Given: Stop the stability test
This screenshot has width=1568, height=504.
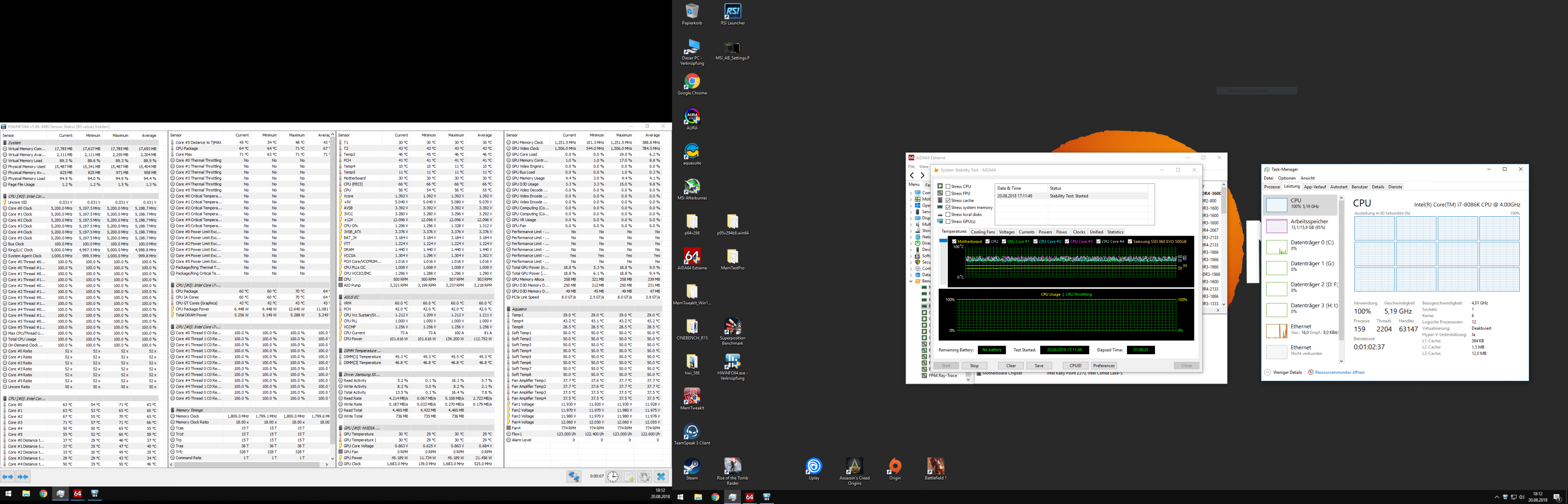Looking at the screenshot, I should click(974, 366).
